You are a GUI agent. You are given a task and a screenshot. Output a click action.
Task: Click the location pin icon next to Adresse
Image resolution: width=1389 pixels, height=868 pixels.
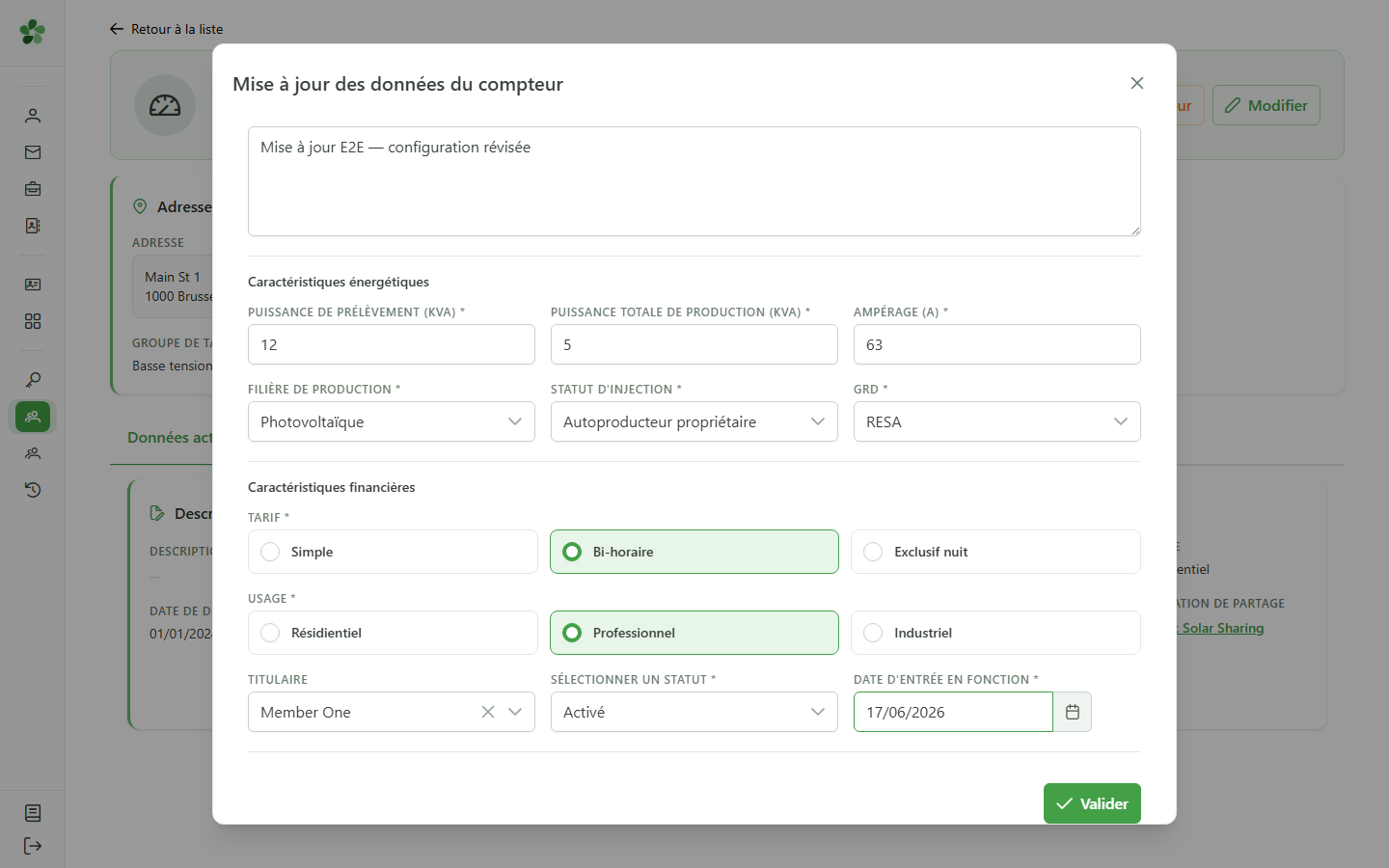(140, 206)
